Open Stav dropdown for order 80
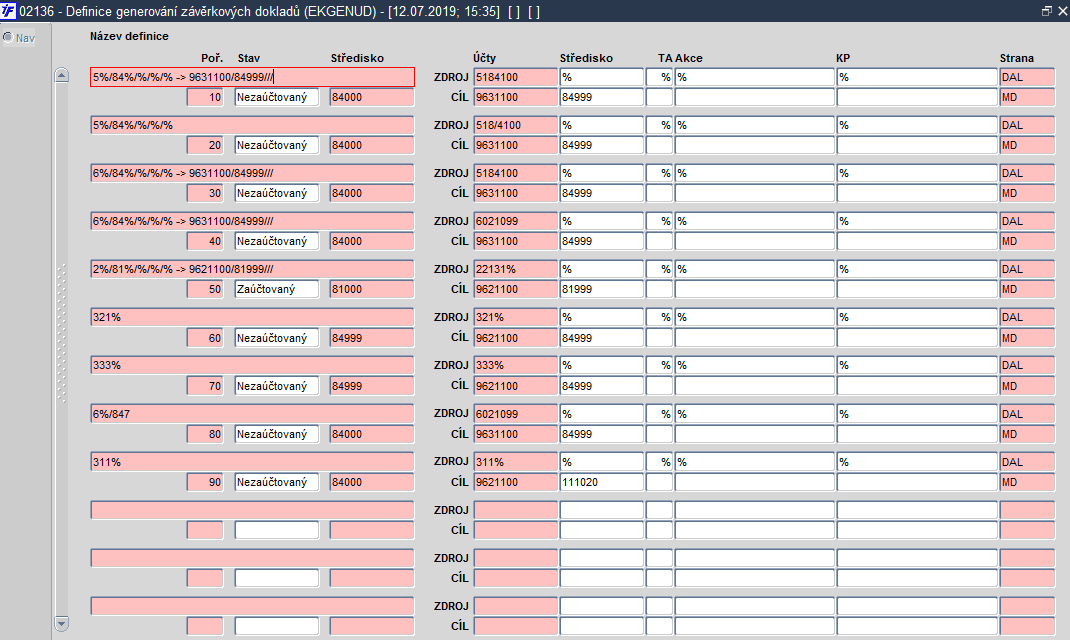The height and width of the screenshot is (640, 1070). [x=276, y=434]
